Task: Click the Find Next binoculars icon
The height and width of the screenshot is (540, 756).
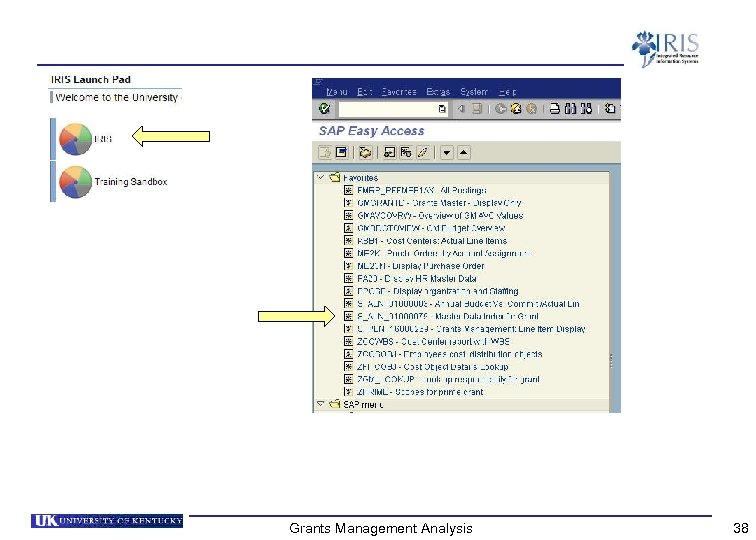Action: pos(586,108)
